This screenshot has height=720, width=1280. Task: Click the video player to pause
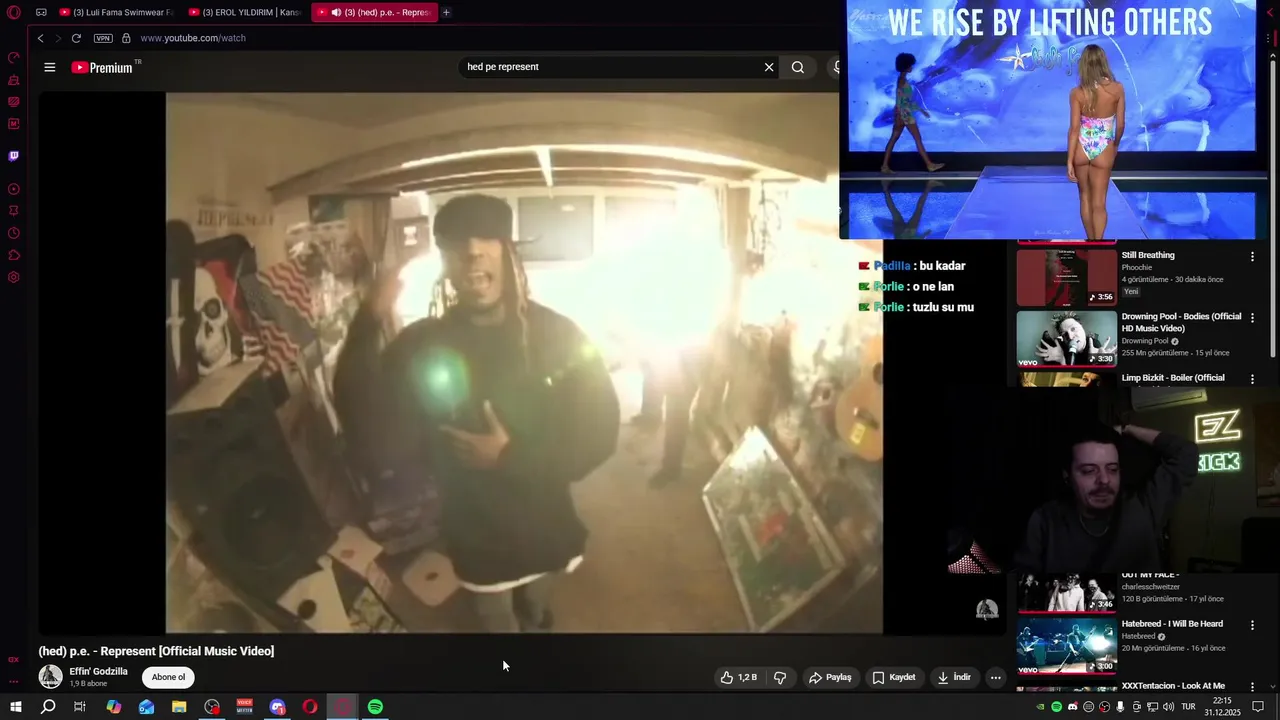point(524,363)
